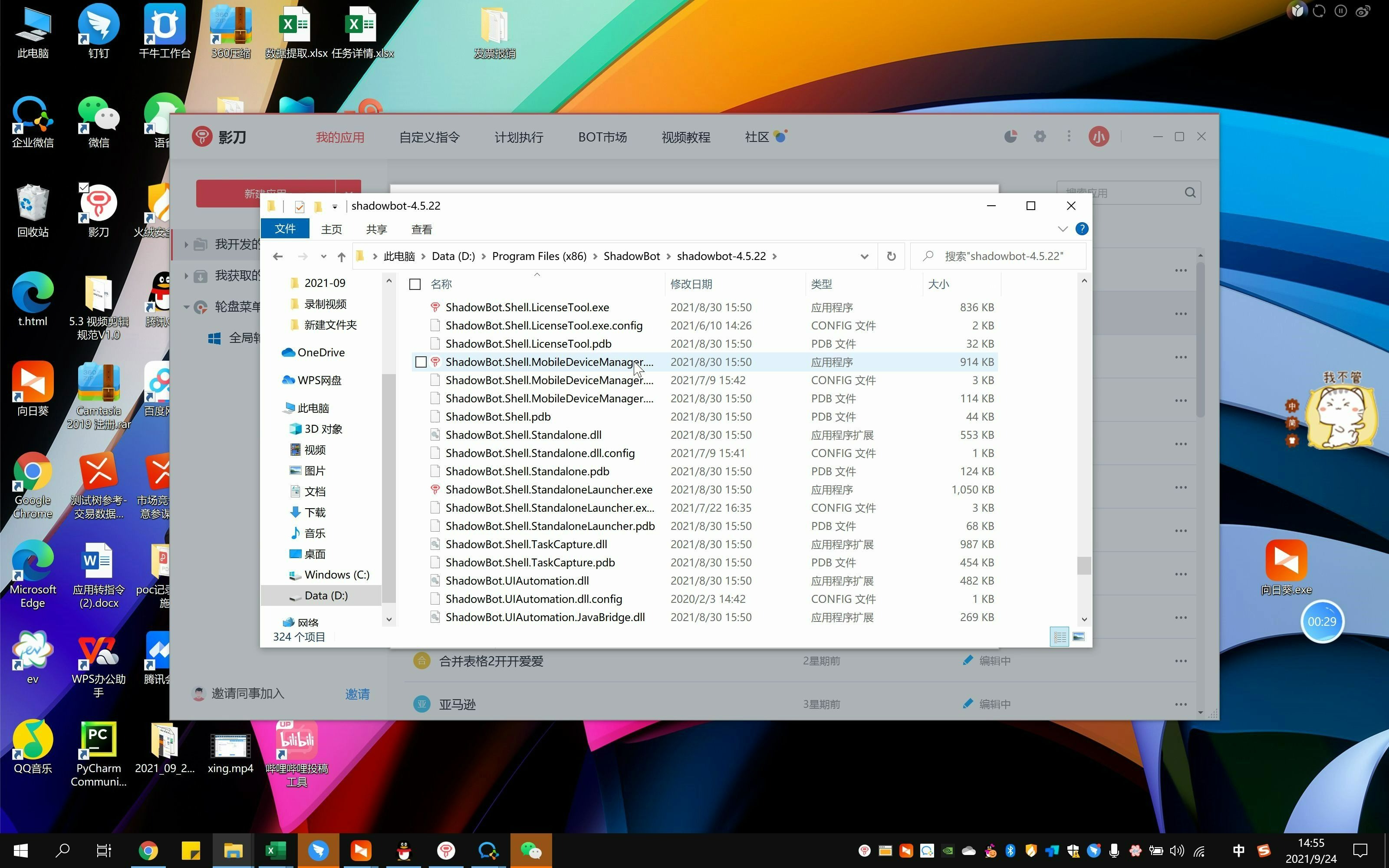Click the 00:29 recording timer bubble
Viewport: 1389px width, 868px height.
(x=1322, y=622)
